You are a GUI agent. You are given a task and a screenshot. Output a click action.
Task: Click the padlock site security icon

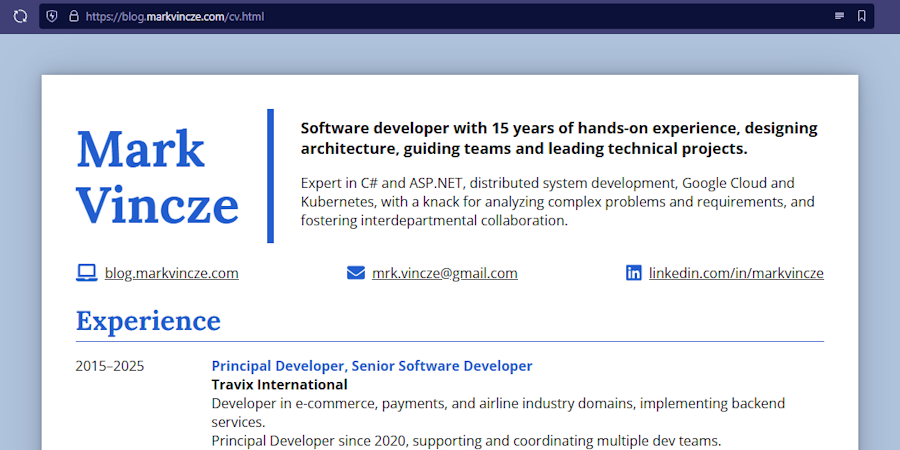tap(73, 16)
